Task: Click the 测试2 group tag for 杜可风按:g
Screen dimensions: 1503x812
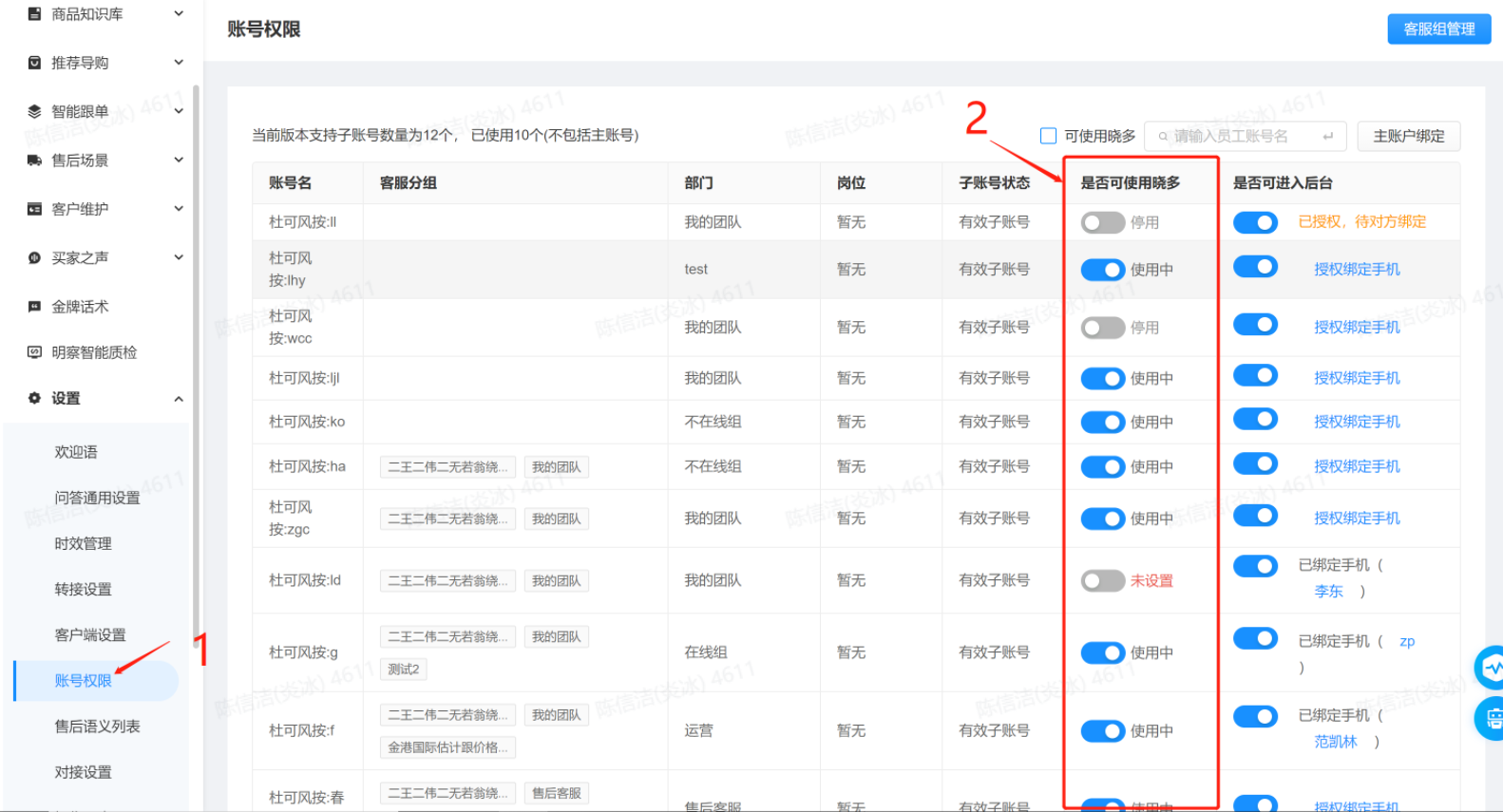Action: [404, 670]
